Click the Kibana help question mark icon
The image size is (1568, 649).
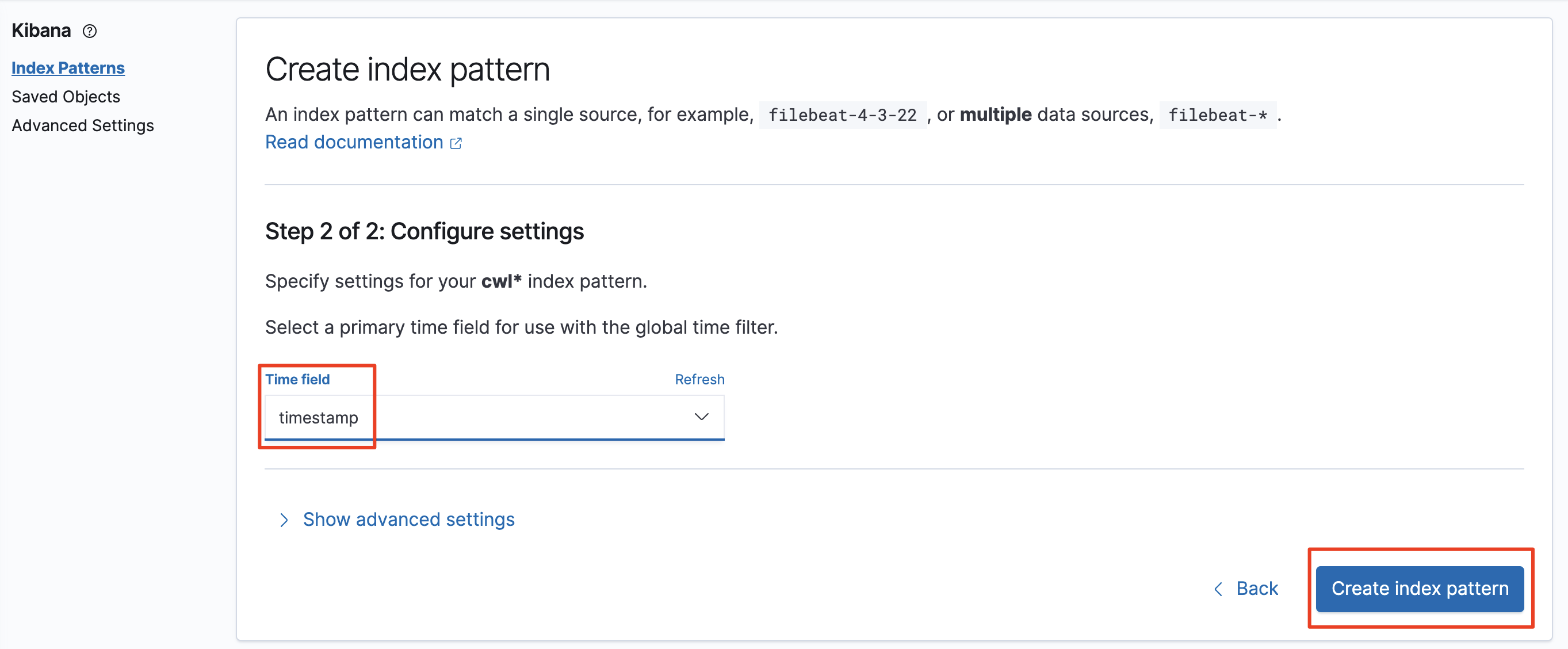click(x=90, y=31)
